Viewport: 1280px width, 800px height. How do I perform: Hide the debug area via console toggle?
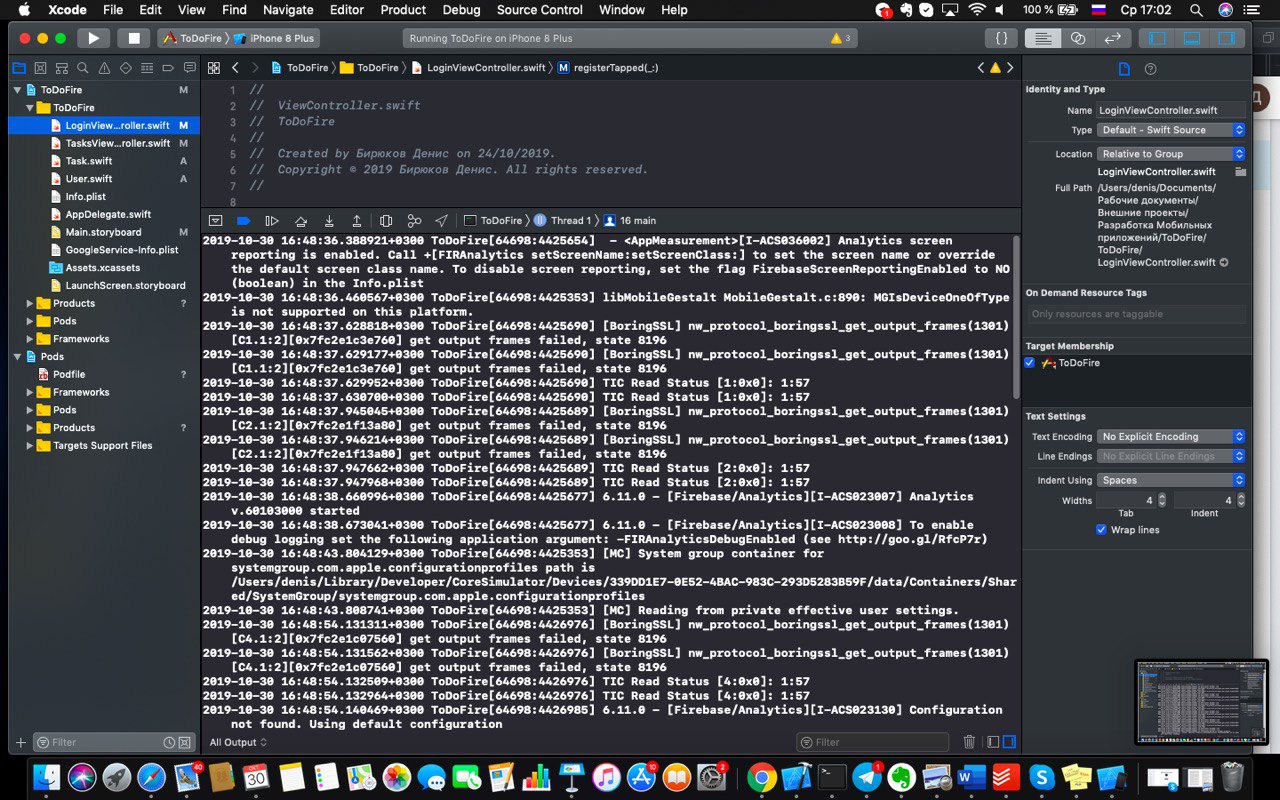click(x=215, y=220)
